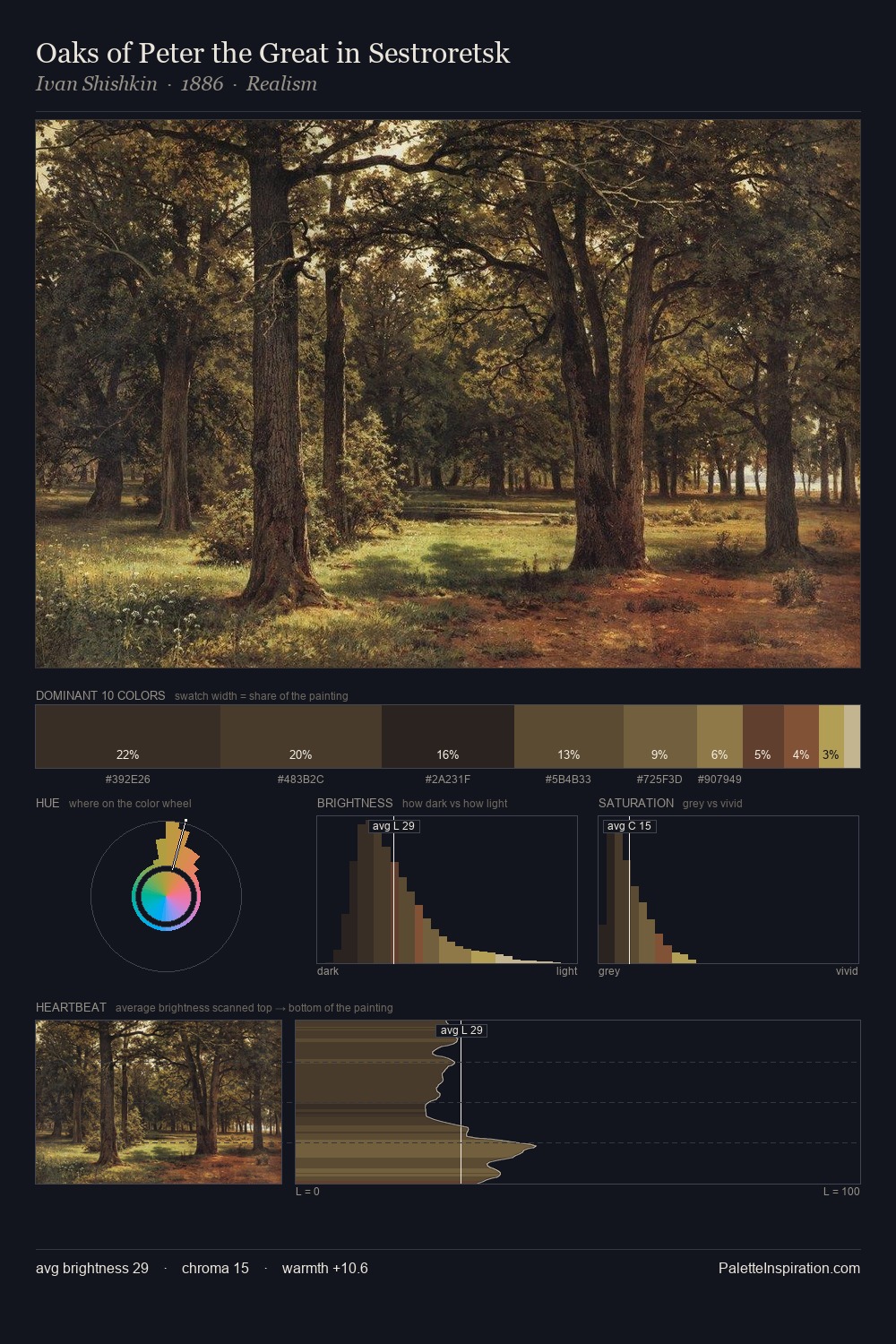Click the 'avg brightness 29' footer stat
Image resolution: width=896 pixels, height=1344 pixels.
pos(92,1268)
